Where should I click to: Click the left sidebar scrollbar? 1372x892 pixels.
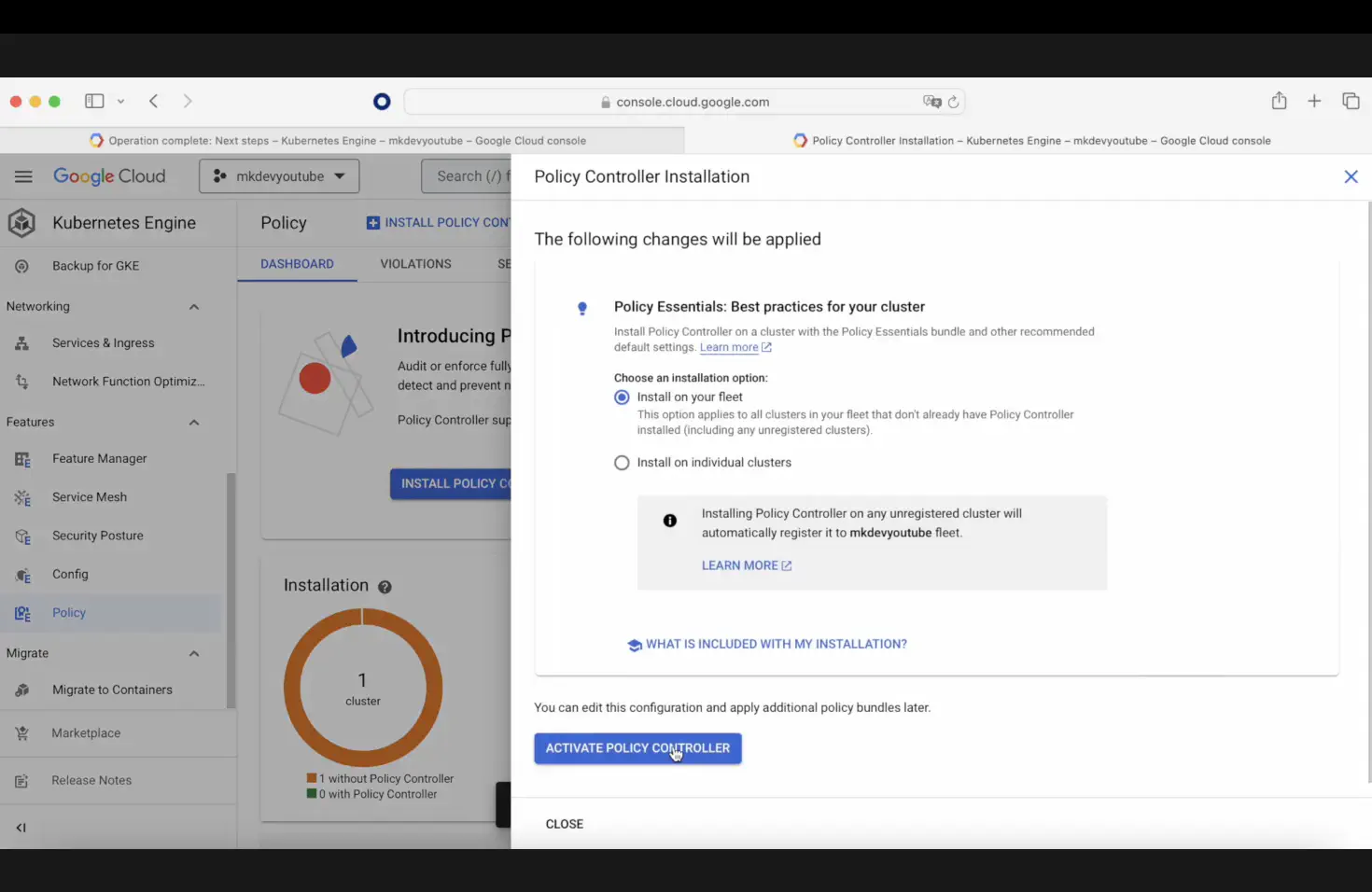pyautogui.click(x=230, y=591)
